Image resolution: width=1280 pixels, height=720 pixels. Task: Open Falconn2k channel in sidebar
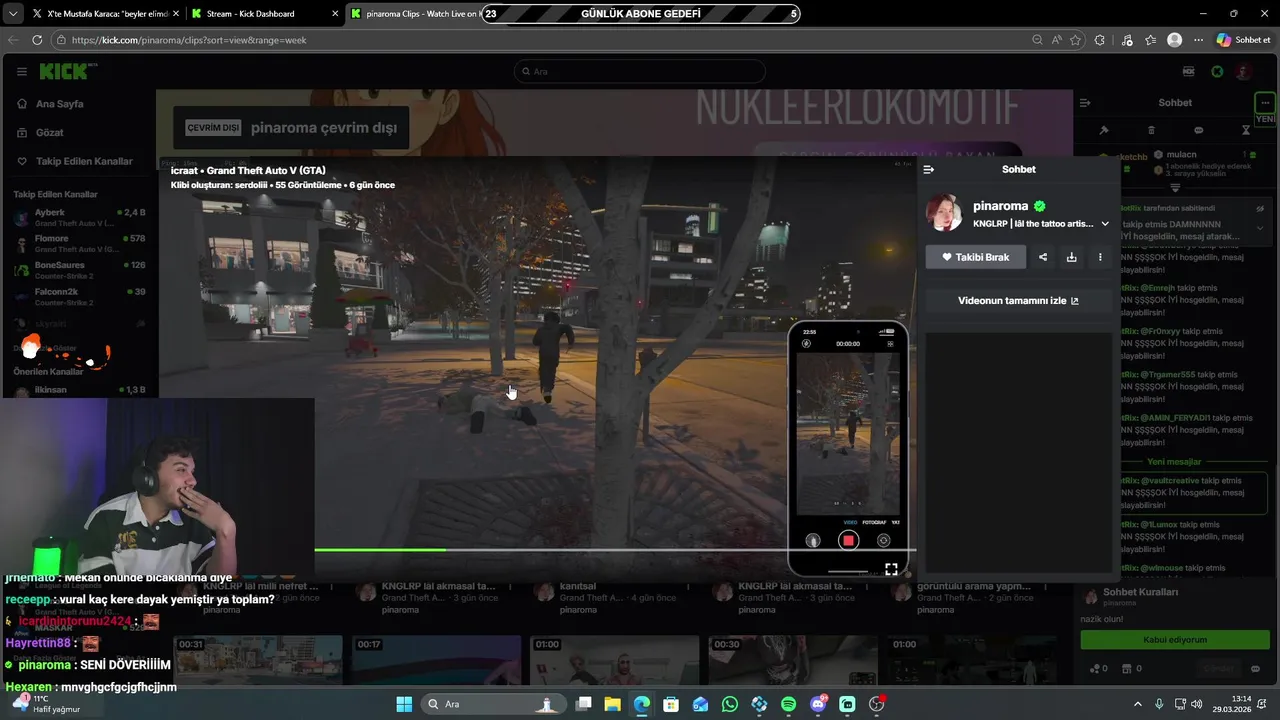[x=78, y=296]
